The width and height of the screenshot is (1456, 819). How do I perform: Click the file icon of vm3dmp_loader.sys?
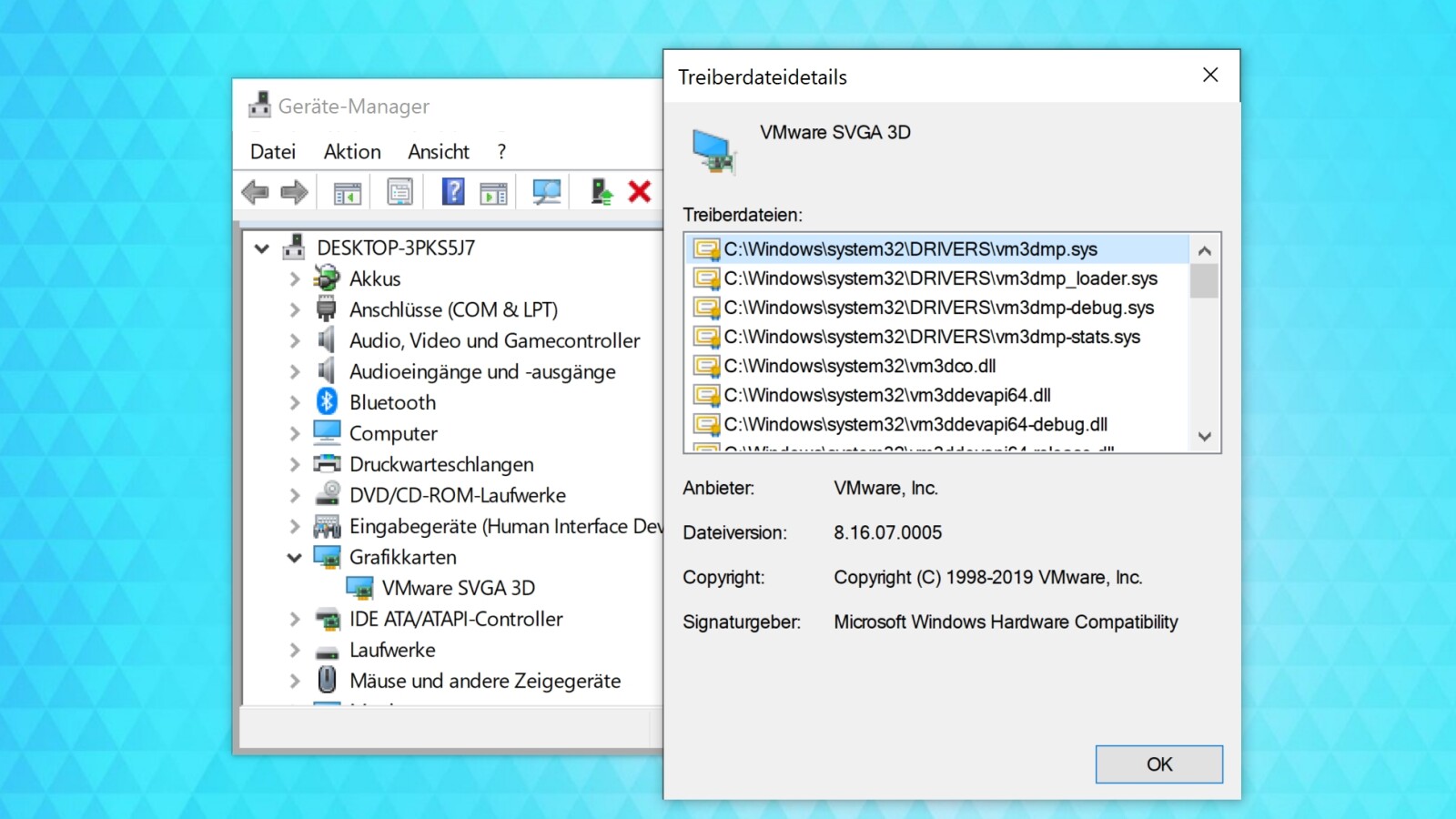coord(706,278)
